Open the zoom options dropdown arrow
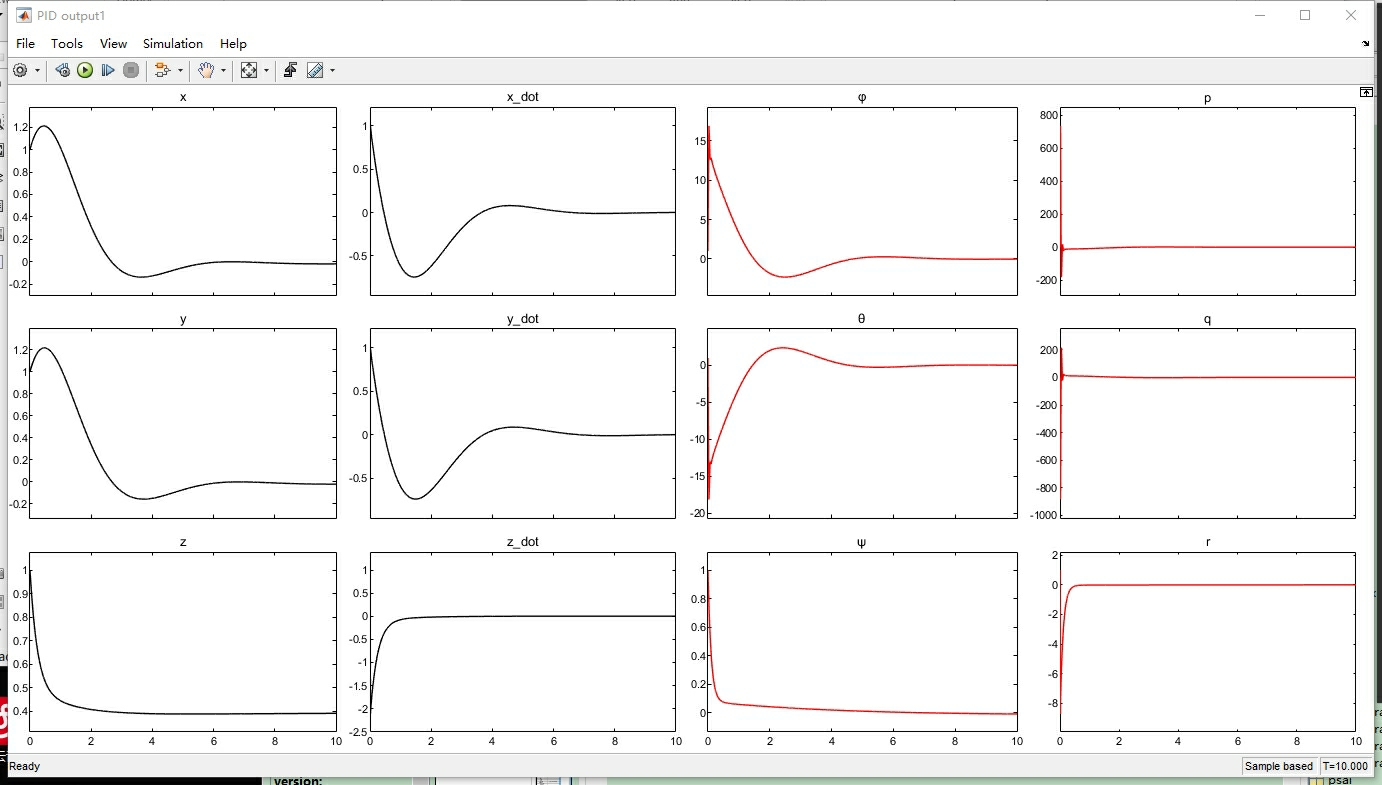 [266, 70]
